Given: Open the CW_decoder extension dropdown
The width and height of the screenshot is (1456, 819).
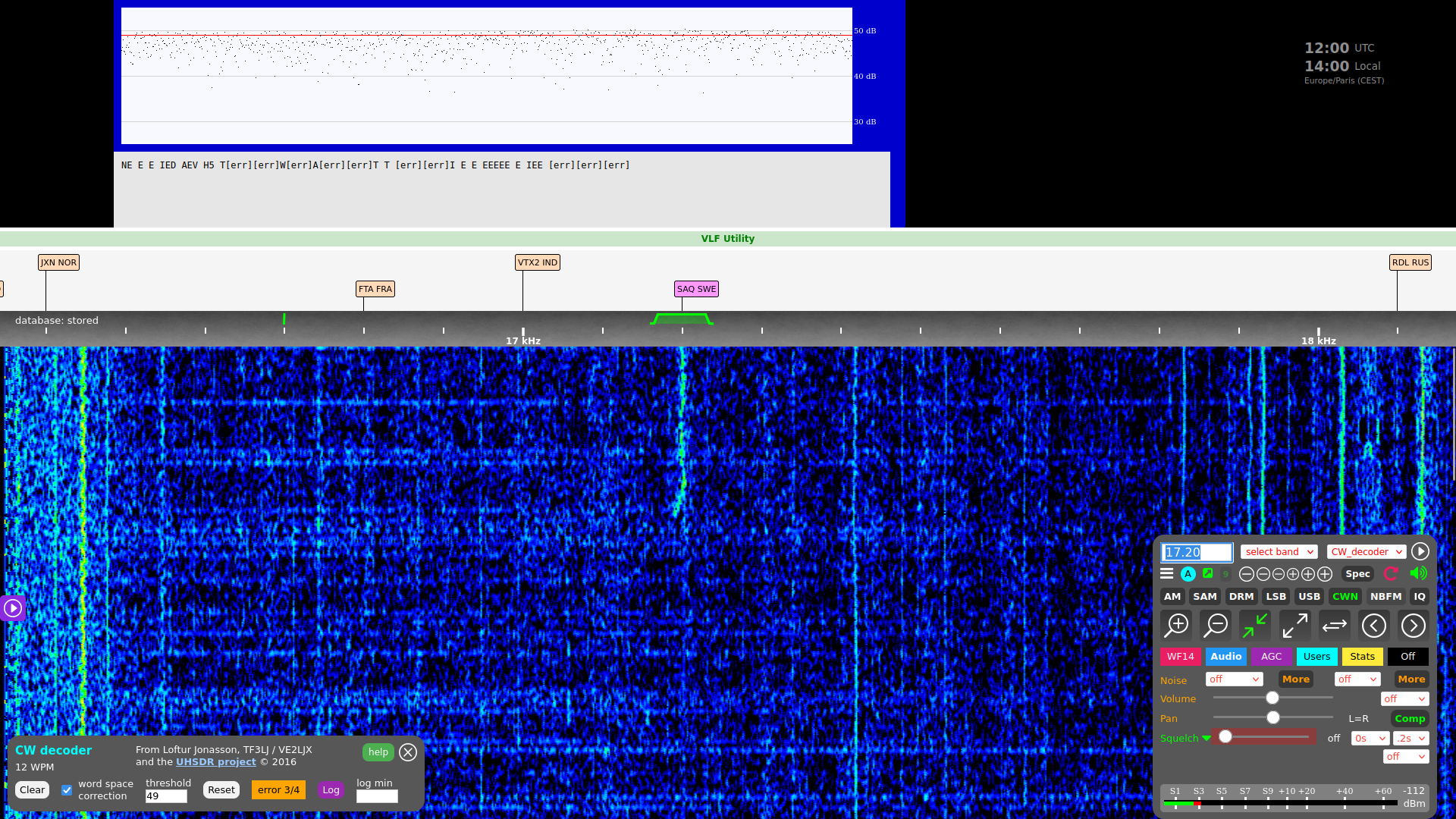Looking at the screenshot, I should [x=1367, y=552].
